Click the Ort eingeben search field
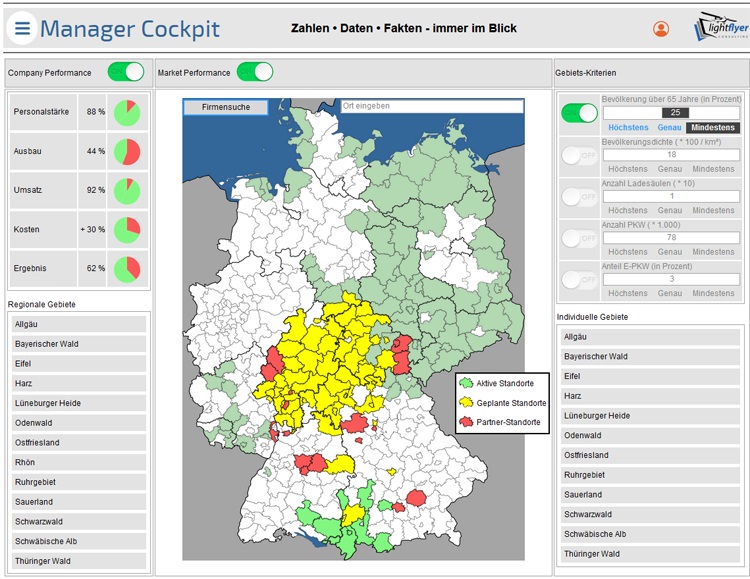 431,106
